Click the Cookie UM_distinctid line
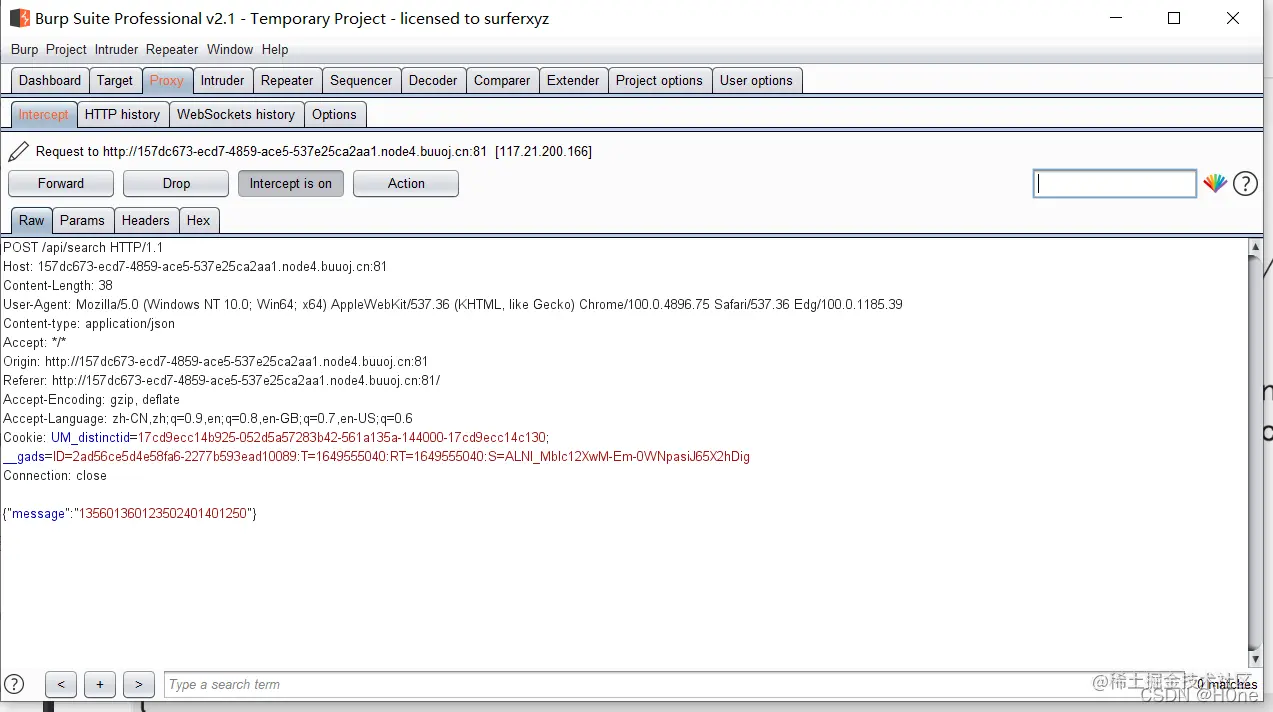 [276, 437]
